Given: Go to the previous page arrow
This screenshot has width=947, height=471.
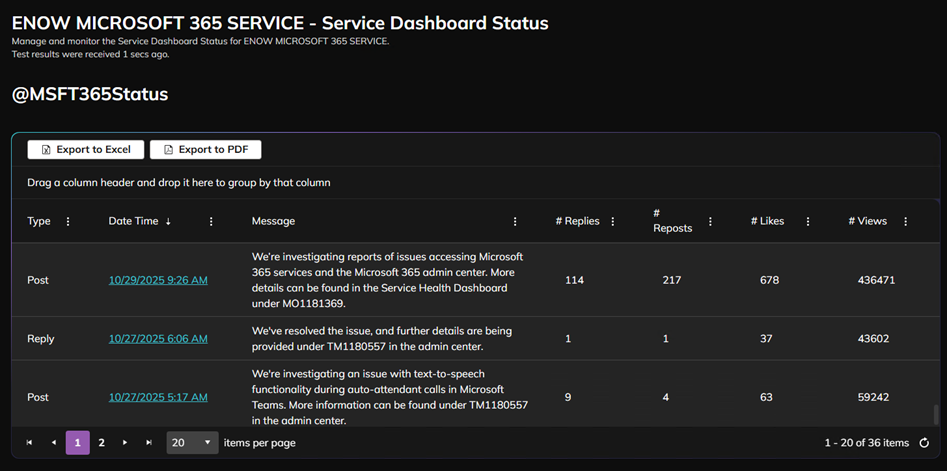Looking at the screenshot, I should [54, 443].
